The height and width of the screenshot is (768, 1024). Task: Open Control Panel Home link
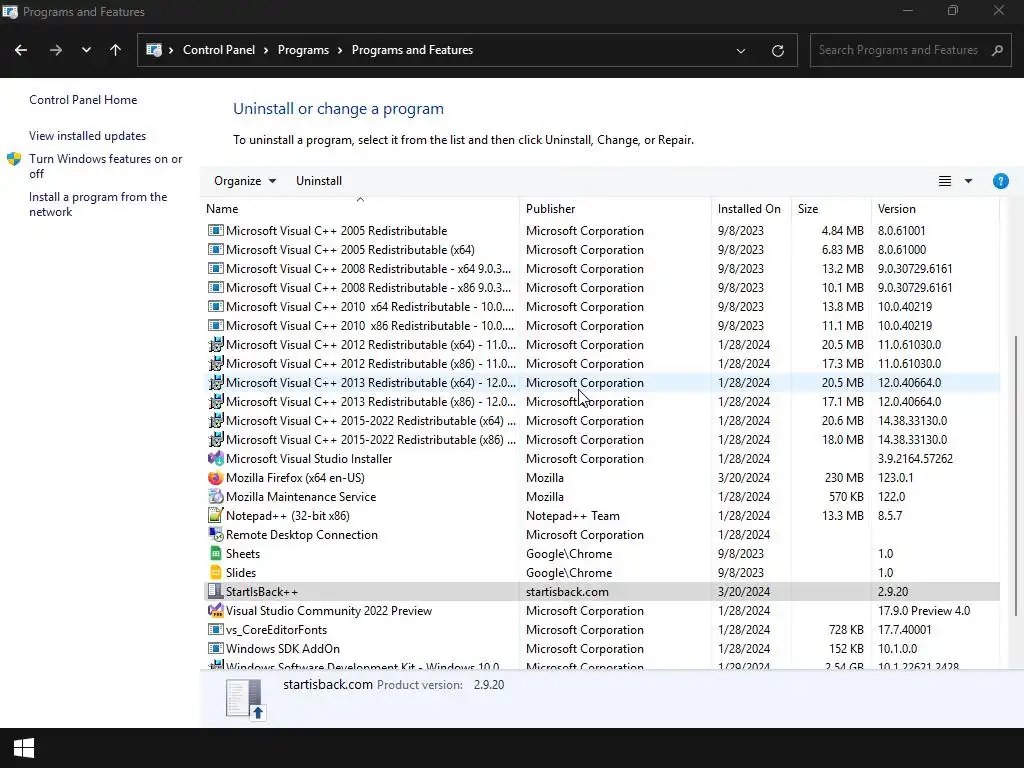[x=83, y=100]
